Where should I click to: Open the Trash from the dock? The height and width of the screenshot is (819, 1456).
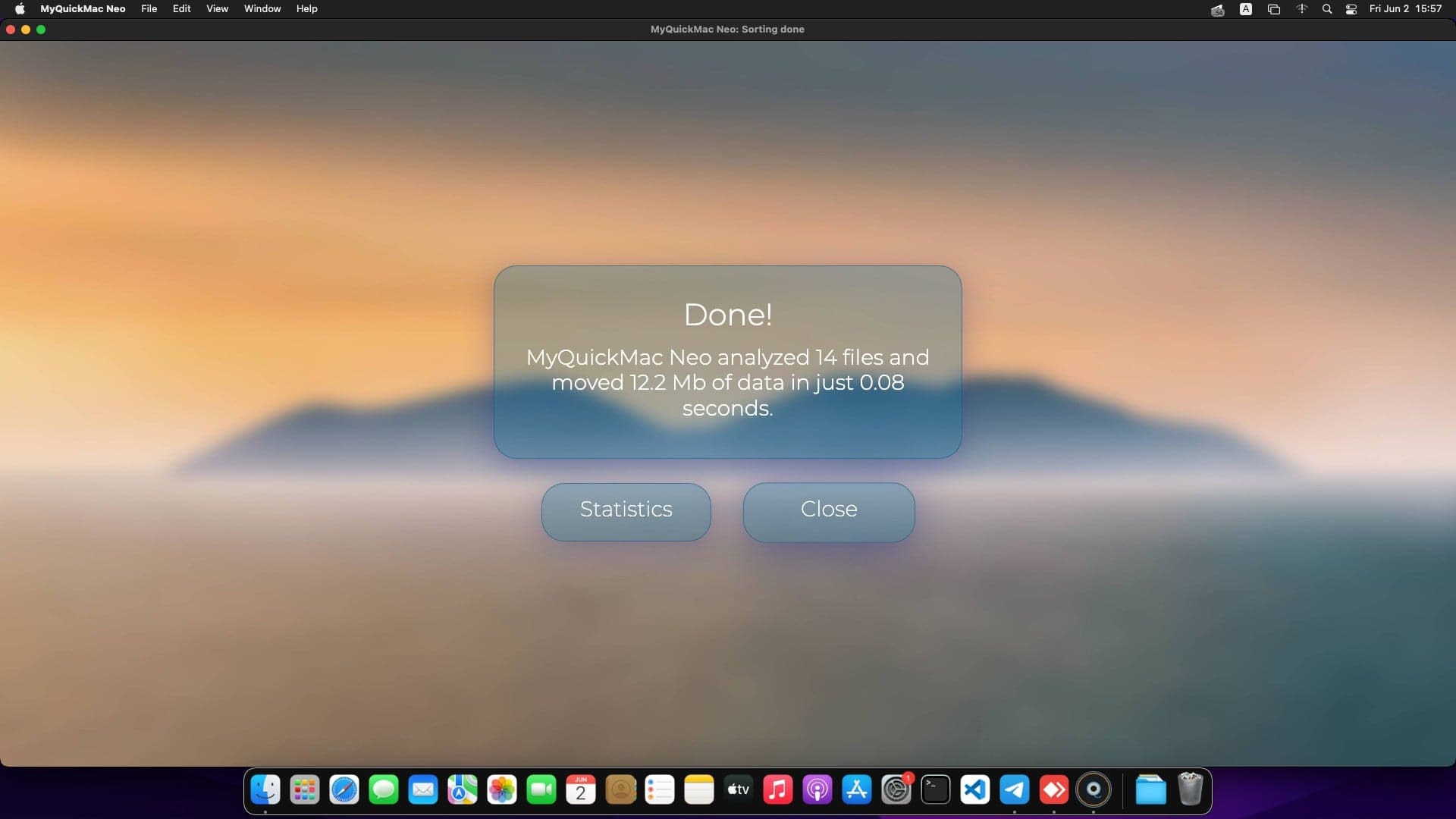[x=1191, y=790]
